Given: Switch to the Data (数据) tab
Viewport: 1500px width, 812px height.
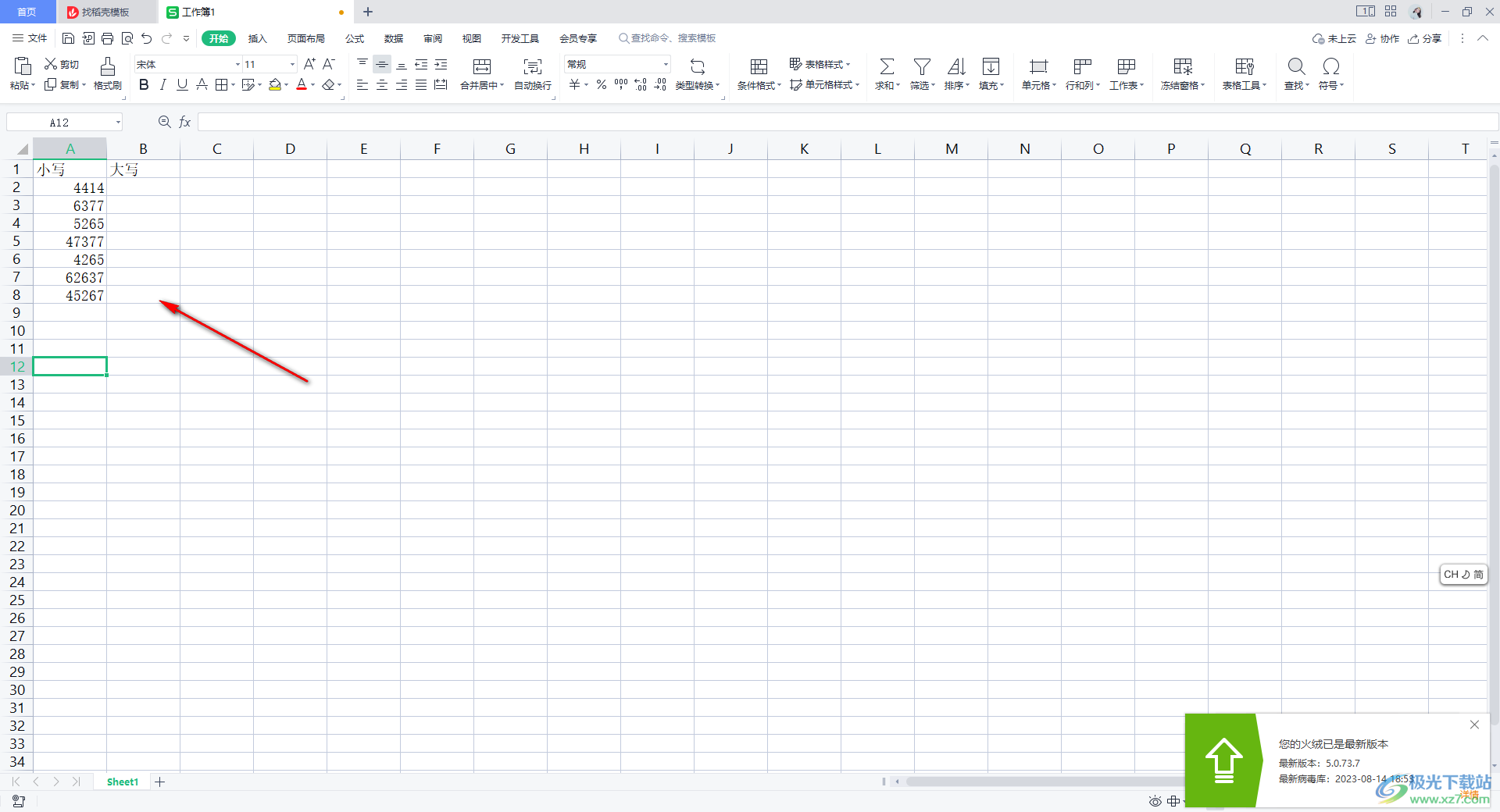Looking at the screenshot, I should 394,38.
